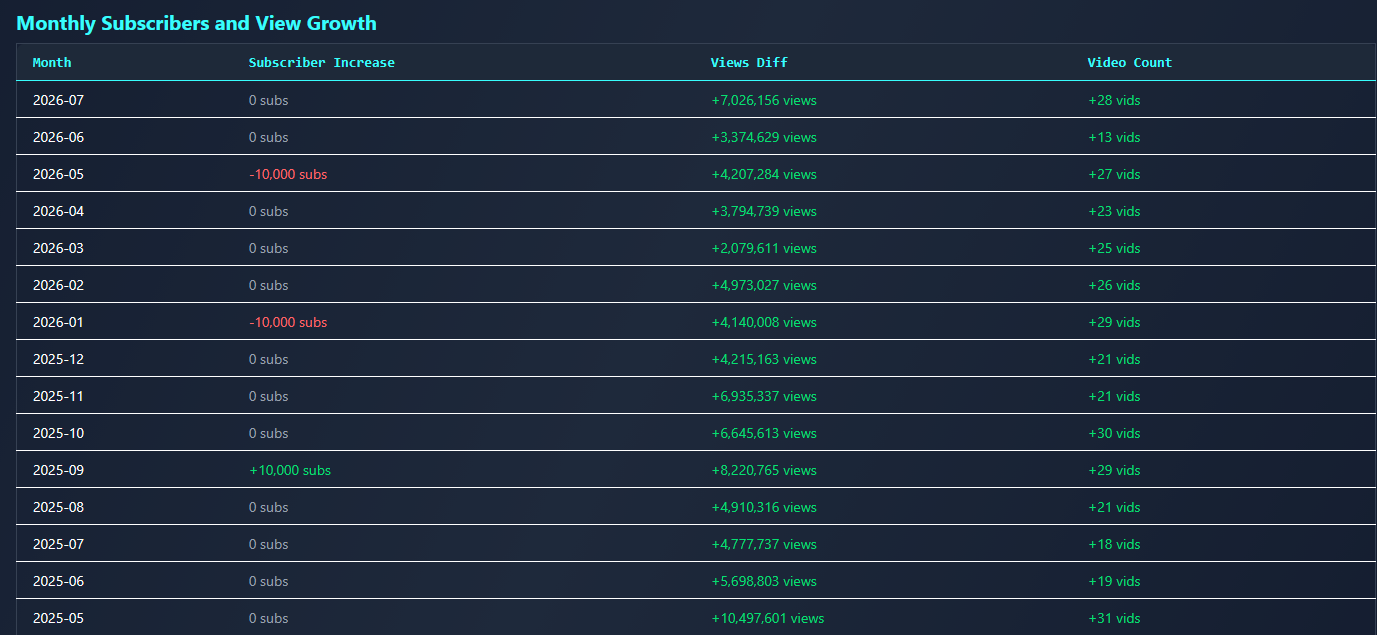Click the 0 subs value for 2025-12
The width and height of the screenshot is (1377, 635).
coord(268,359)
